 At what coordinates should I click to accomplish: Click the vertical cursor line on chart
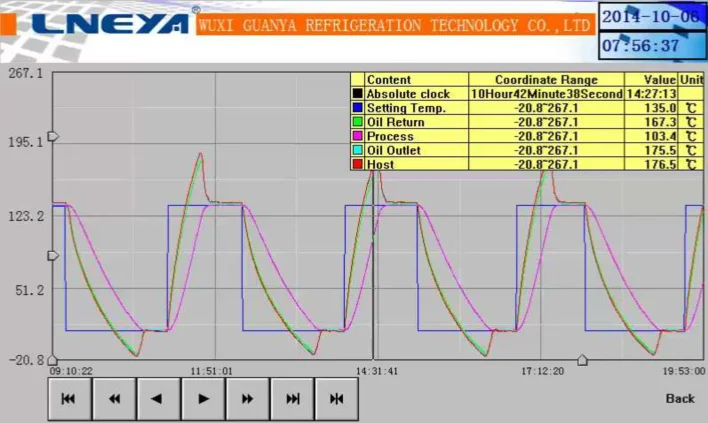pos(373,264)
